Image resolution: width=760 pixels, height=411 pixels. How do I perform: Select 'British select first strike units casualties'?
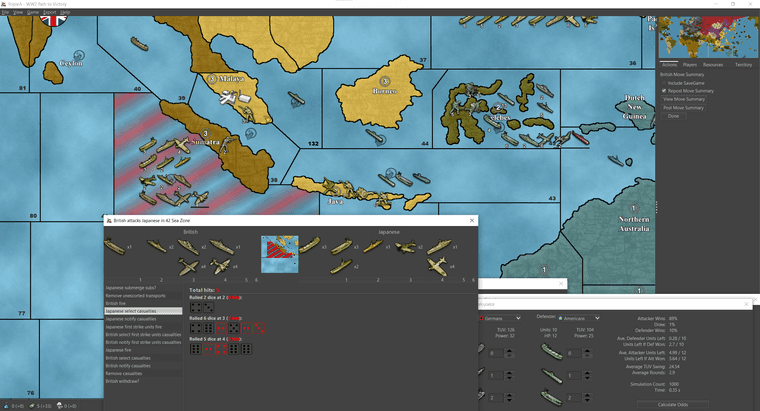click(x=143, y=334)
